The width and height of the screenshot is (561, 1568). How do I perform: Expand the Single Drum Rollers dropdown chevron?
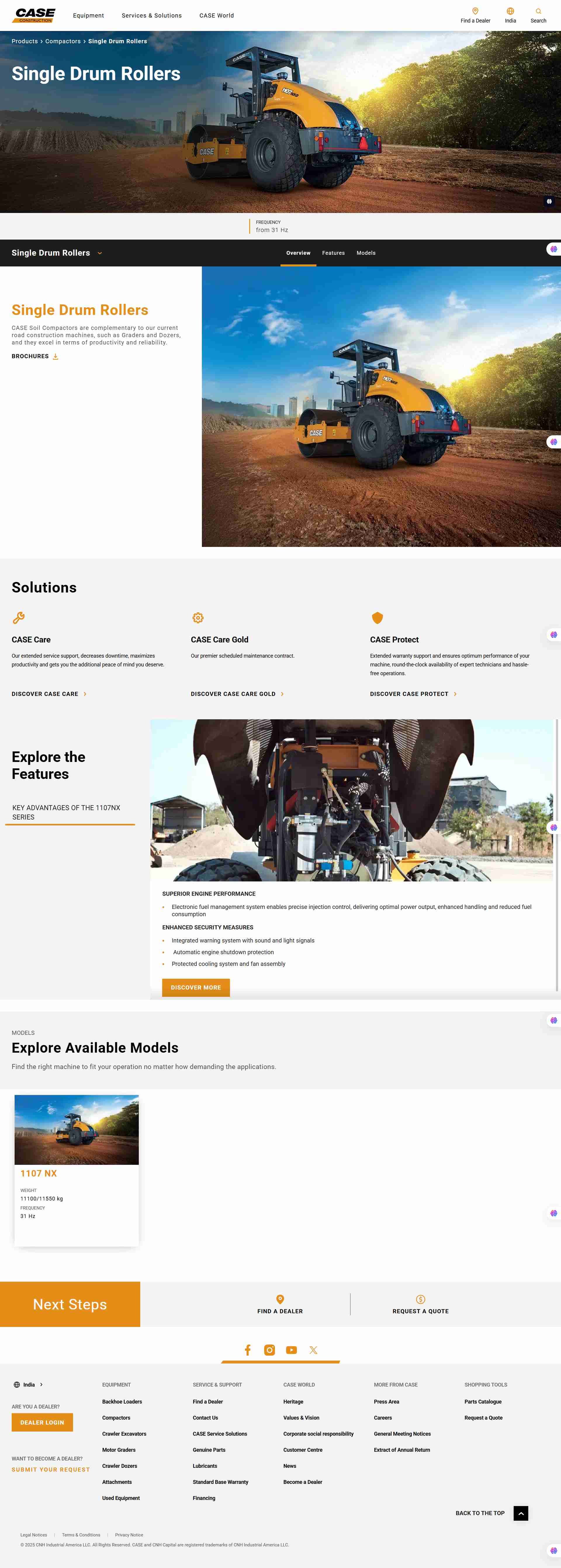click(x=100, y=253)
